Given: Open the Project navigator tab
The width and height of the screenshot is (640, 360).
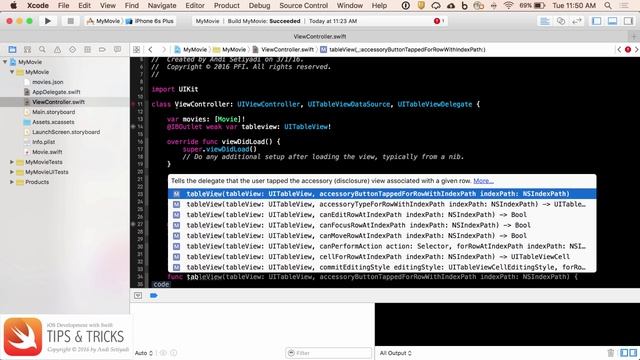Looking at the screenshot, I should (x=12, y=49).
